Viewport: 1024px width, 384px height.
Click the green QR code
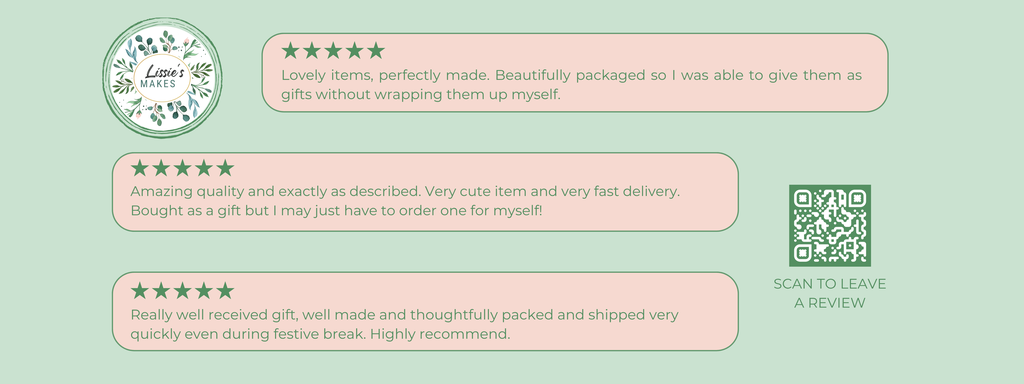click(829, 225)
